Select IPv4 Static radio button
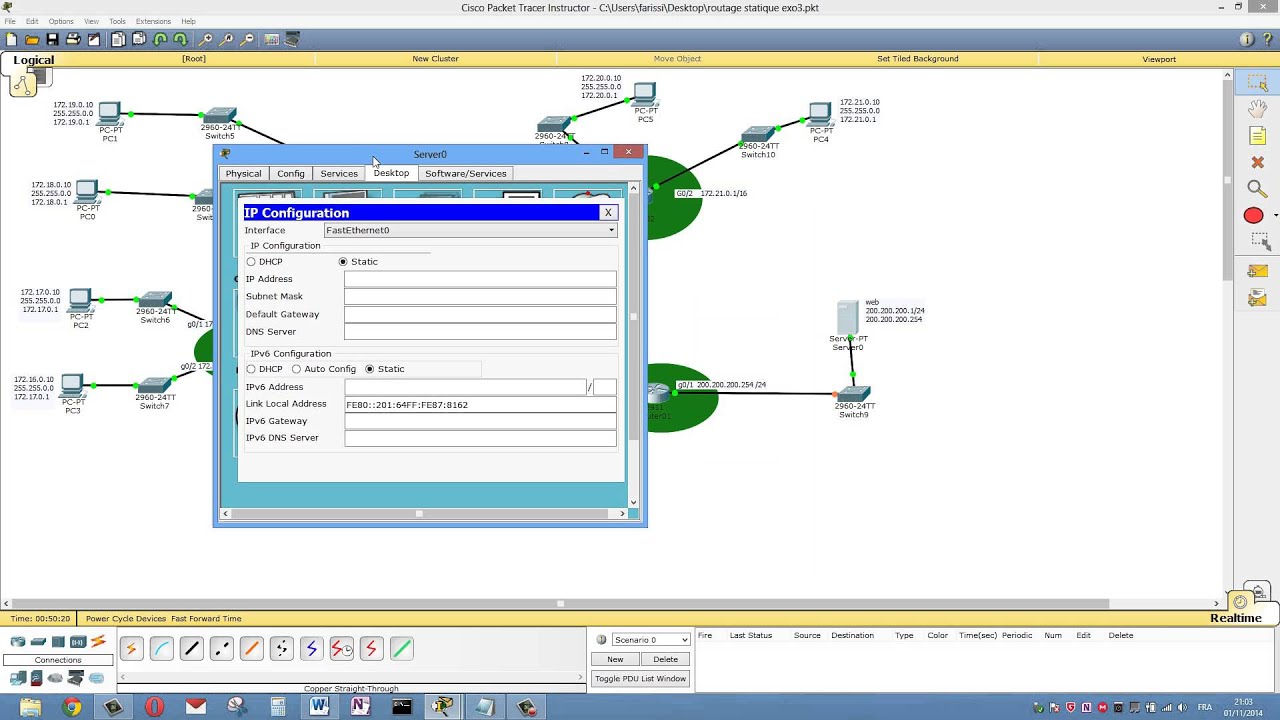This screenshot has width=1280, height=720. (x=343, y=262)
